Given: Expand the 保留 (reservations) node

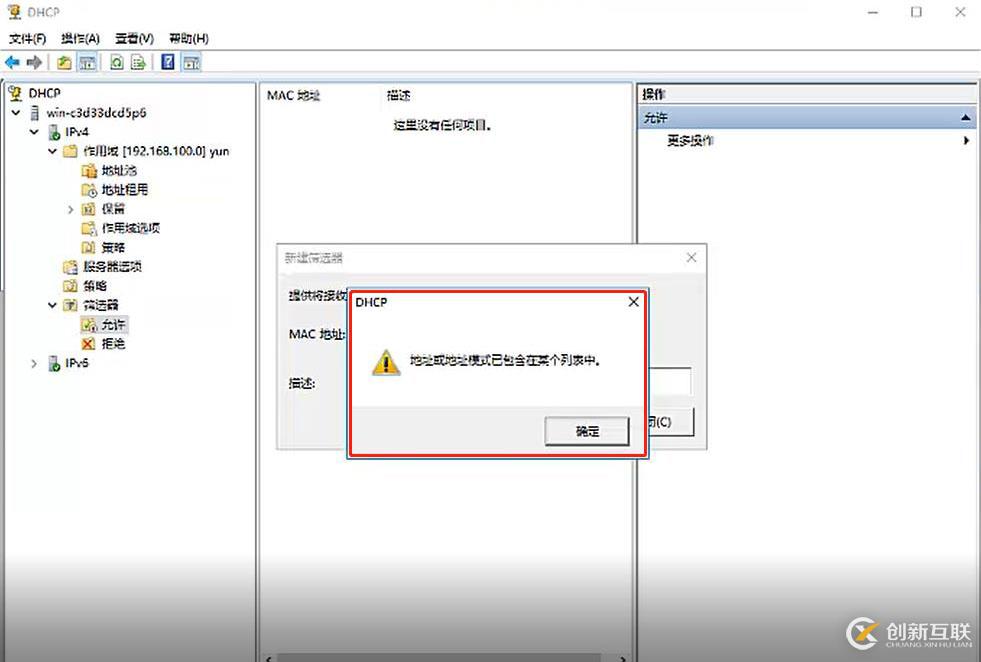Looking at the screenshot, I should pyautogui.click(x=71, y=209).
